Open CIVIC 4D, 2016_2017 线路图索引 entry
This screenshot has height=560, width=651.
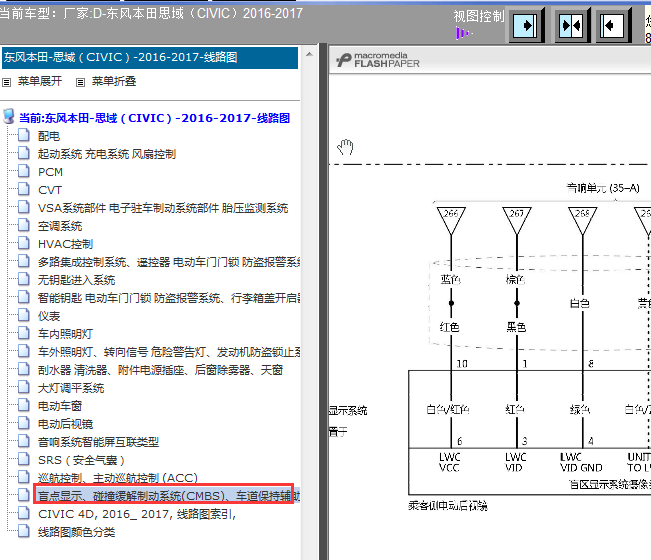(137, 514)
